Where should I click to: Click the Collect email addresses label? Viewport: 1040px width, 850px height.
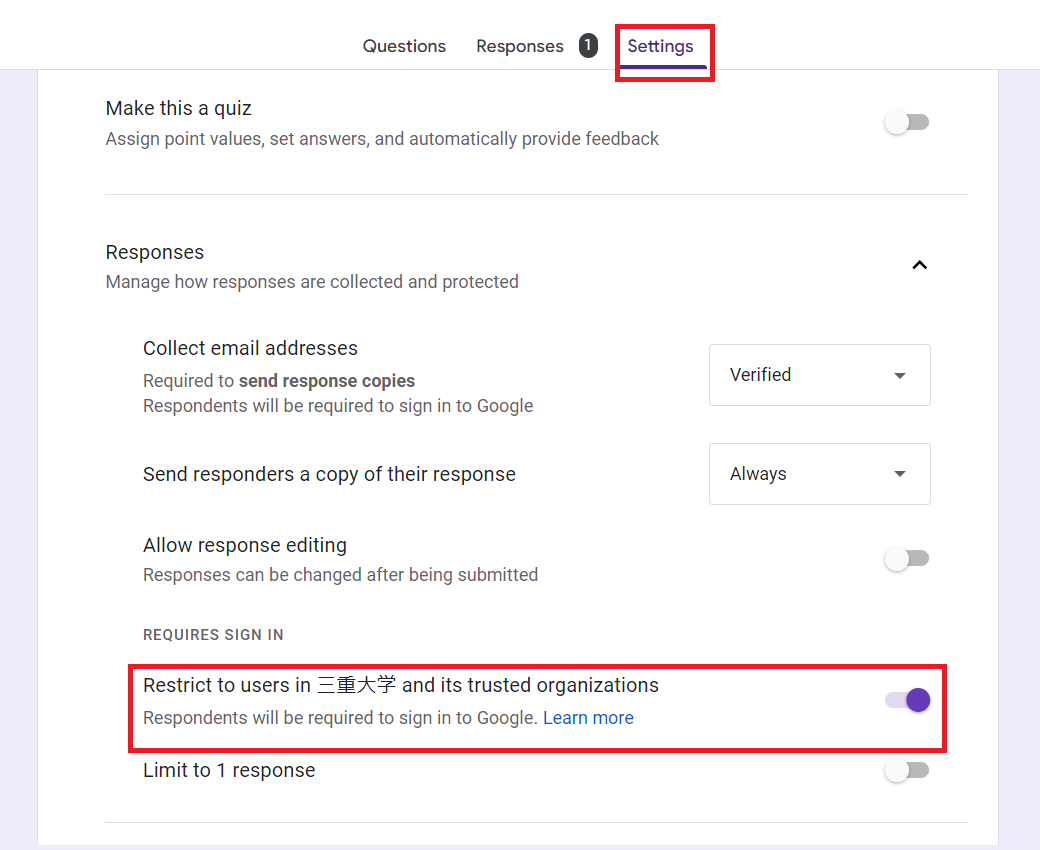pyautogui.click(x=250, y=348)
